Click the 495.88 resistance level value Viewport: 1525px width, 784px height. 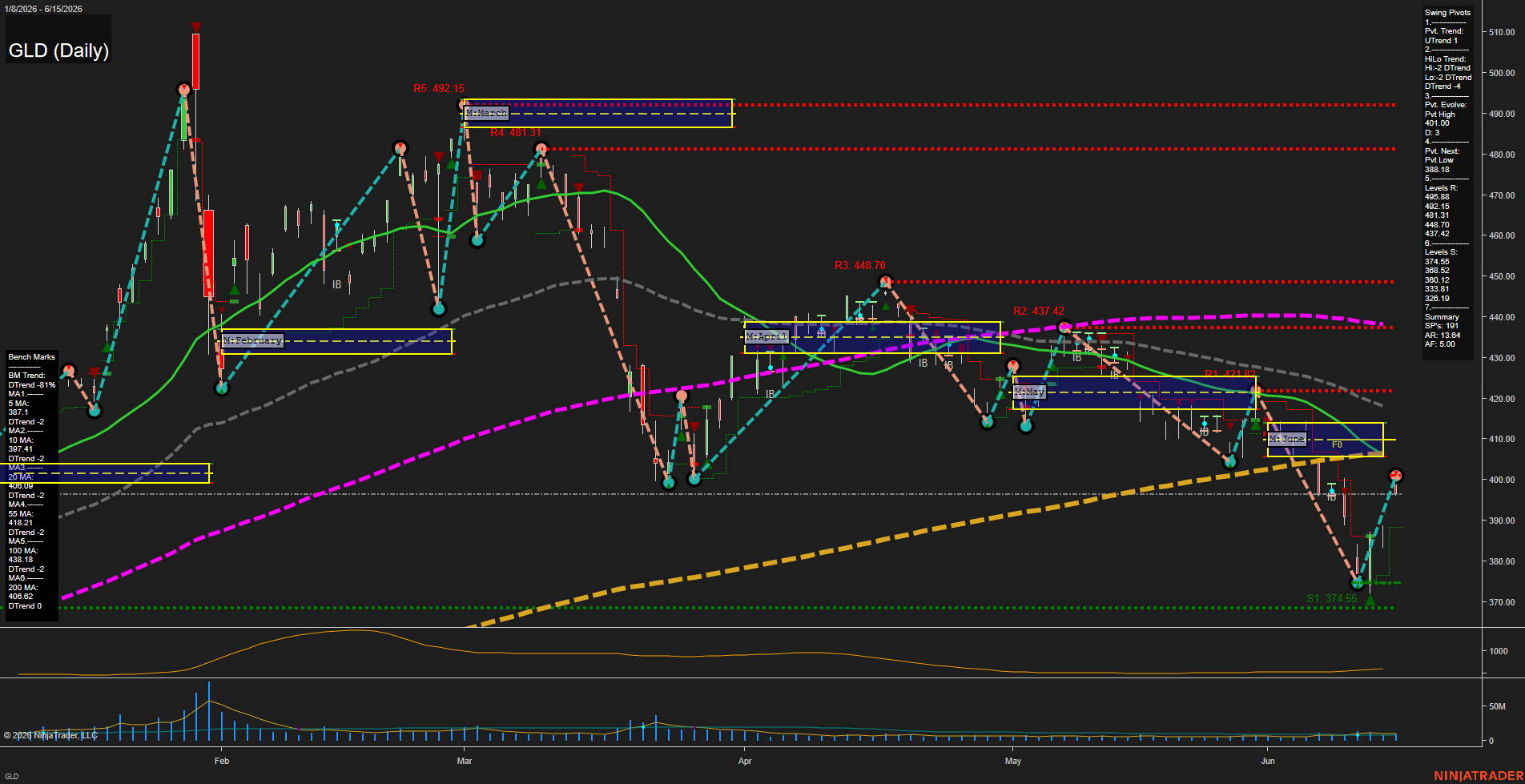tap(1437, 197)
